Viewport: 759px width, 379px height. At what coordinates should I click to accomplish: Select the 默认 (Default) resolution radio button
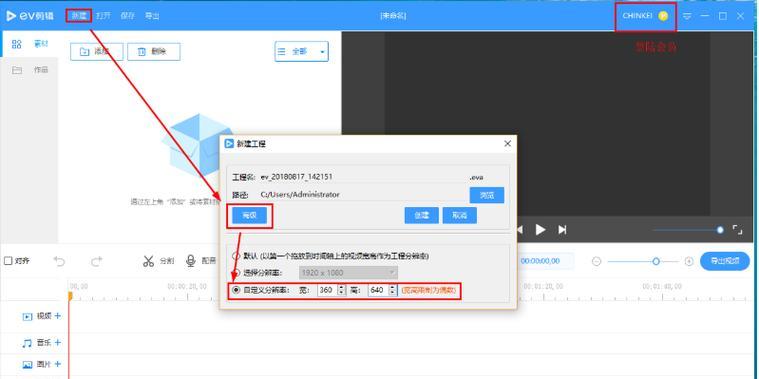236,256
